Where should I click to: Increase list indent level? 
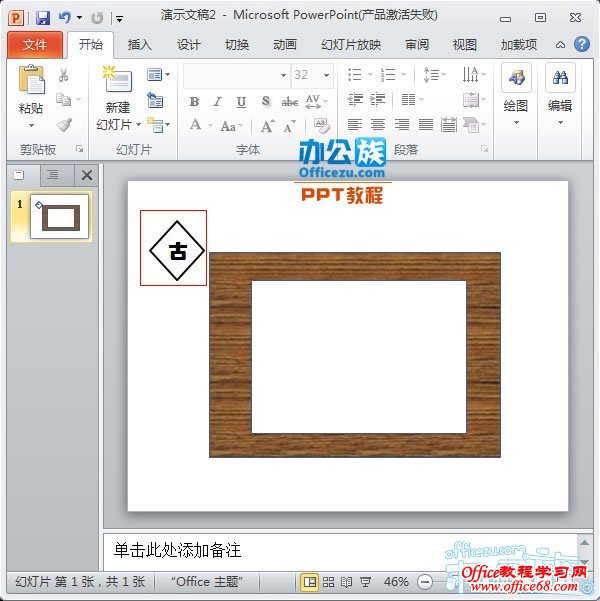[378, 100]
